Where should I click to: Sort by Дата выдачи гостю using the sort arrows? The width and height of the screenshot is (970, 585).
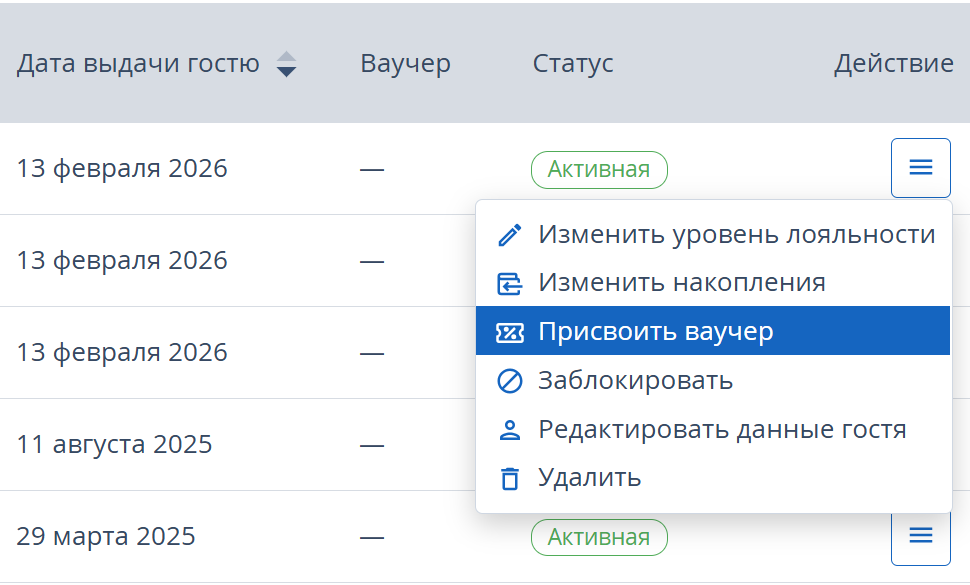point(286,64)
